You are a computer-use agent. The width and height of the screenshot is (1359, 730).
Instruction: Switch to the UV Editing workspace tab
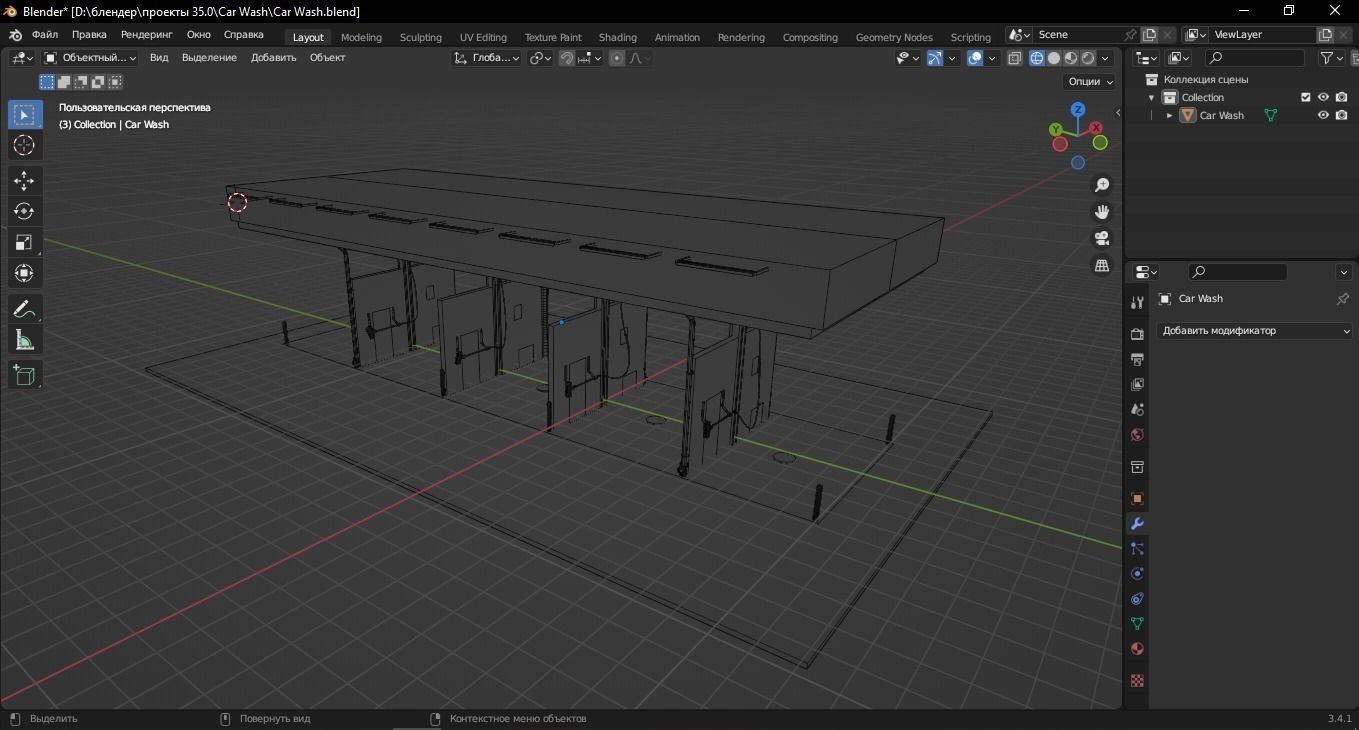483,37
